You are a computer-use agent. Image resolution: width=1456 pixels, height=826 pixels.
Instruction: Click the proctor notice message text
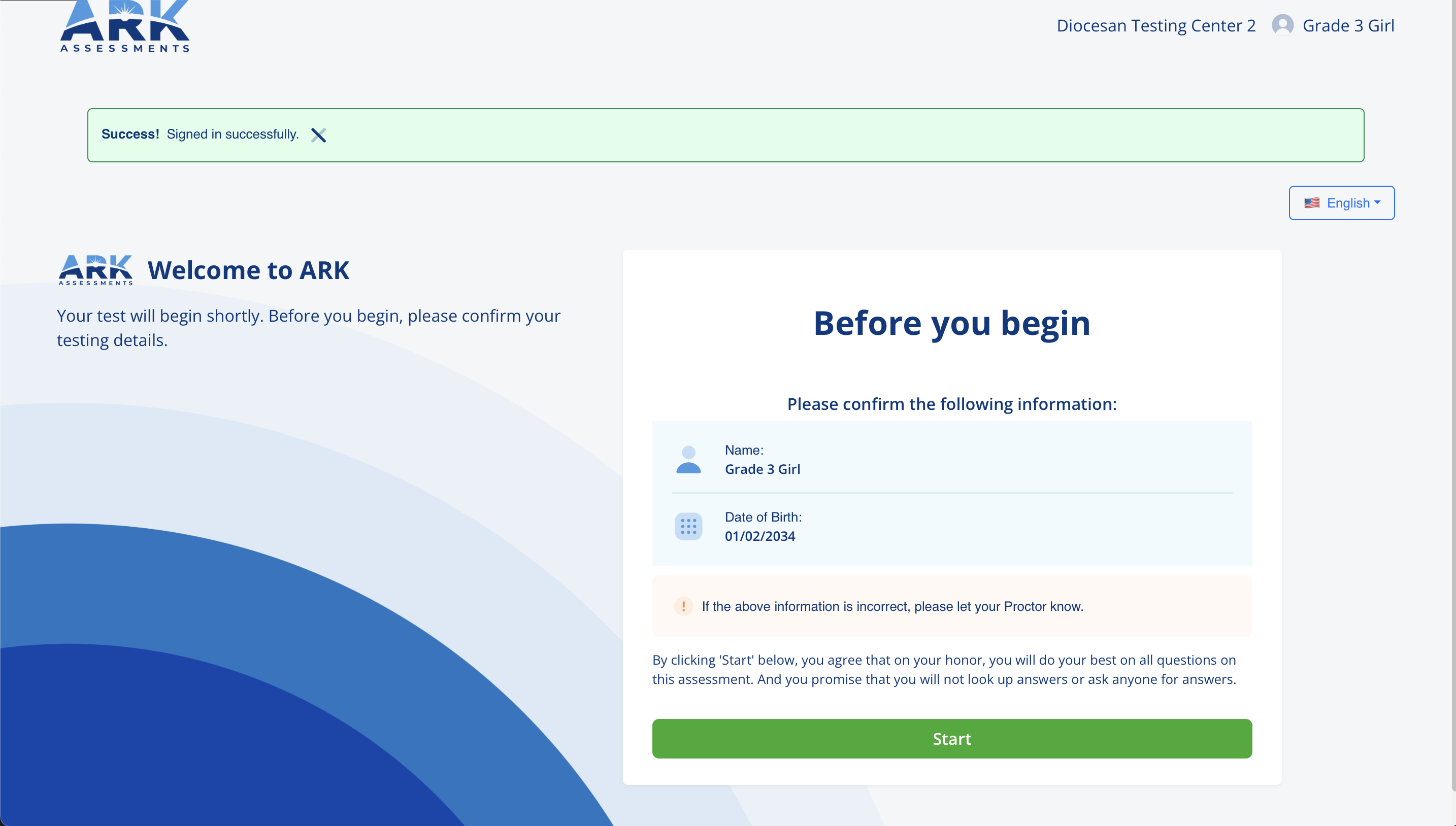coord(892,606)
